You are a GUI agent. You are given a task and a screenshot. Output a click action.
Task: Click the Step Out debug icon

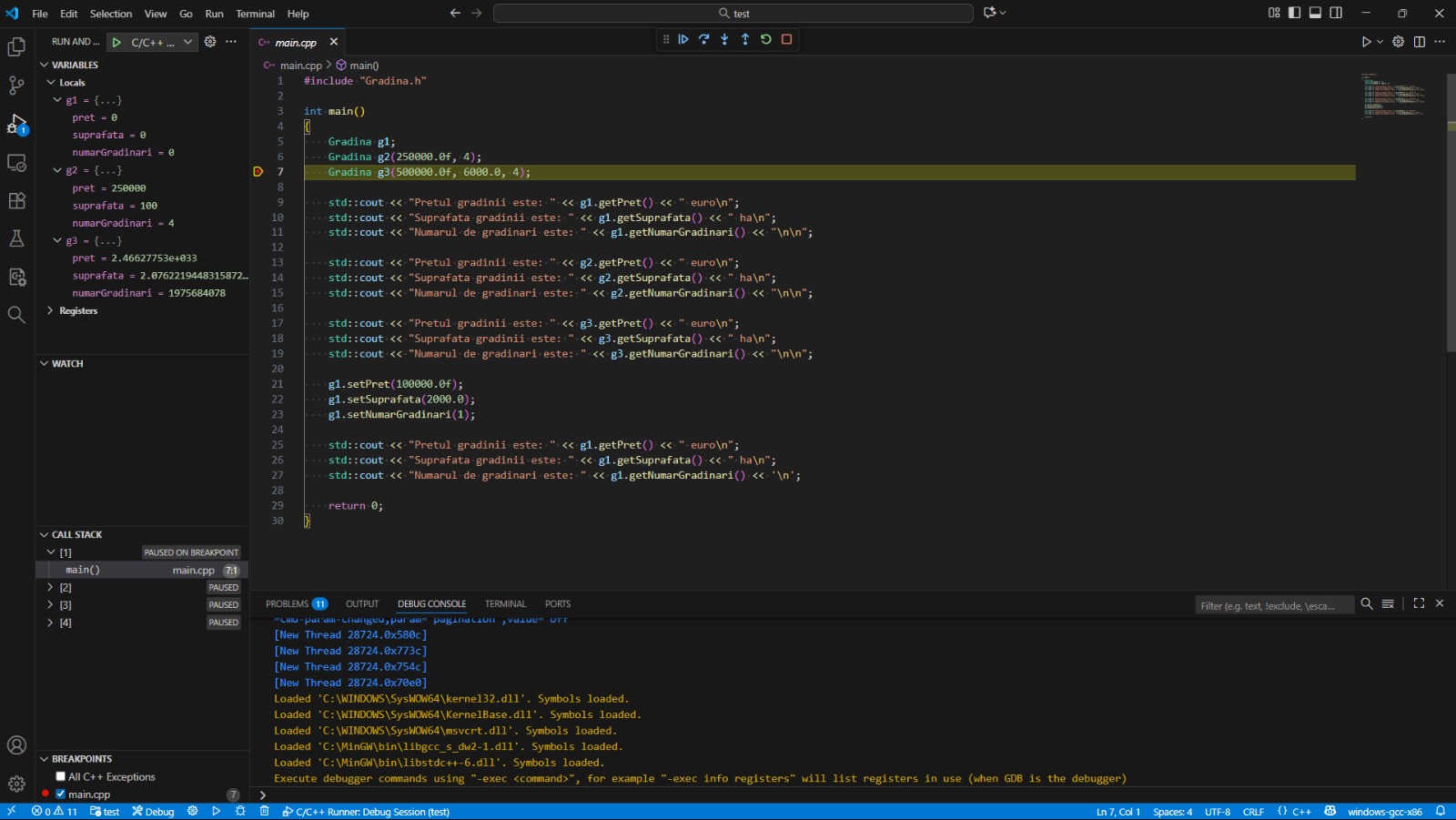[x=745, y=39]
